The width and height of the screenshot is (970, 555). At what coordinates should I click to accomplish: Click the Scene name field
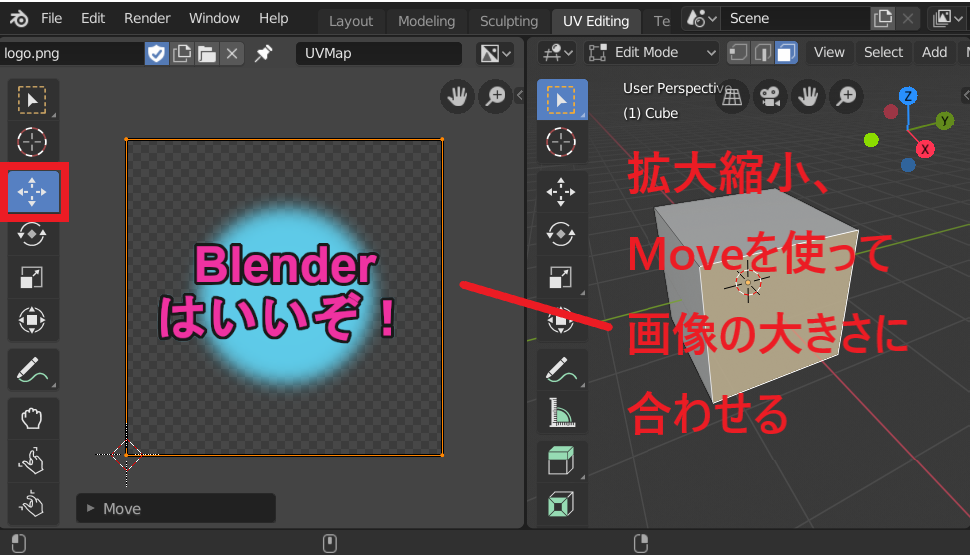[796, 19]
